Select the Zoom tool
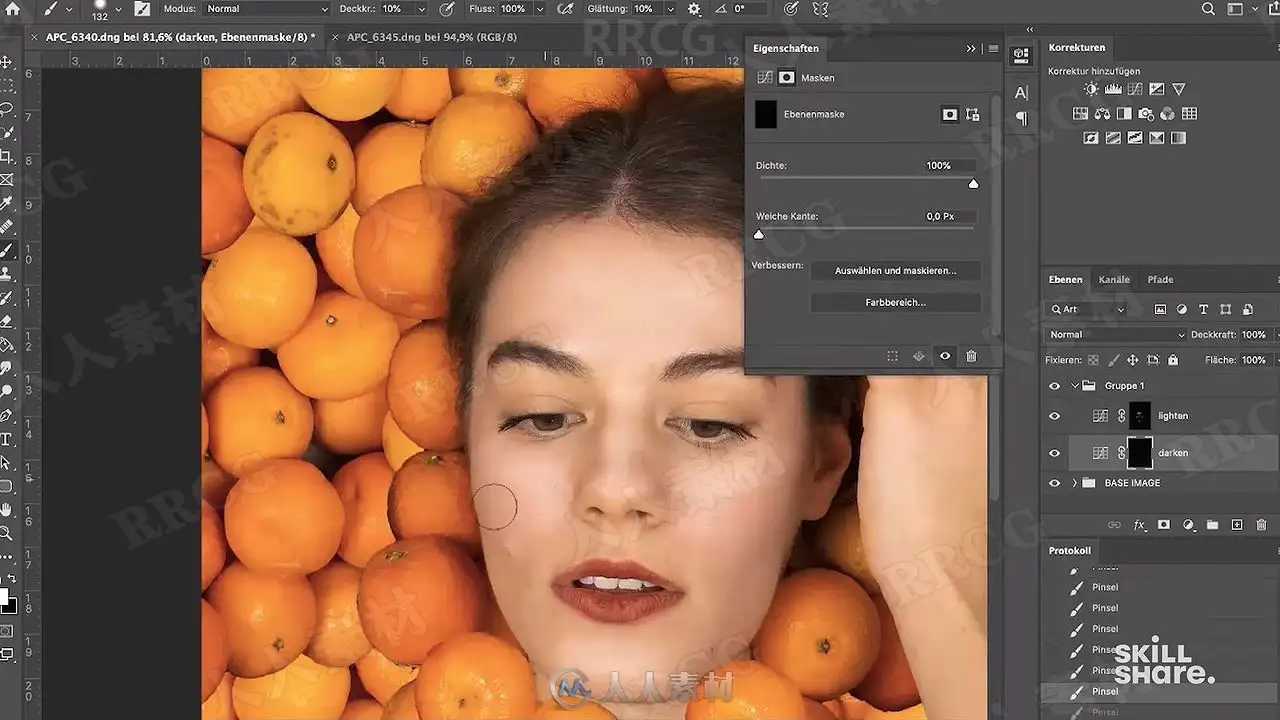This screenshot has width=1280, height=720. pyautogui.click(x=7, y=533)
